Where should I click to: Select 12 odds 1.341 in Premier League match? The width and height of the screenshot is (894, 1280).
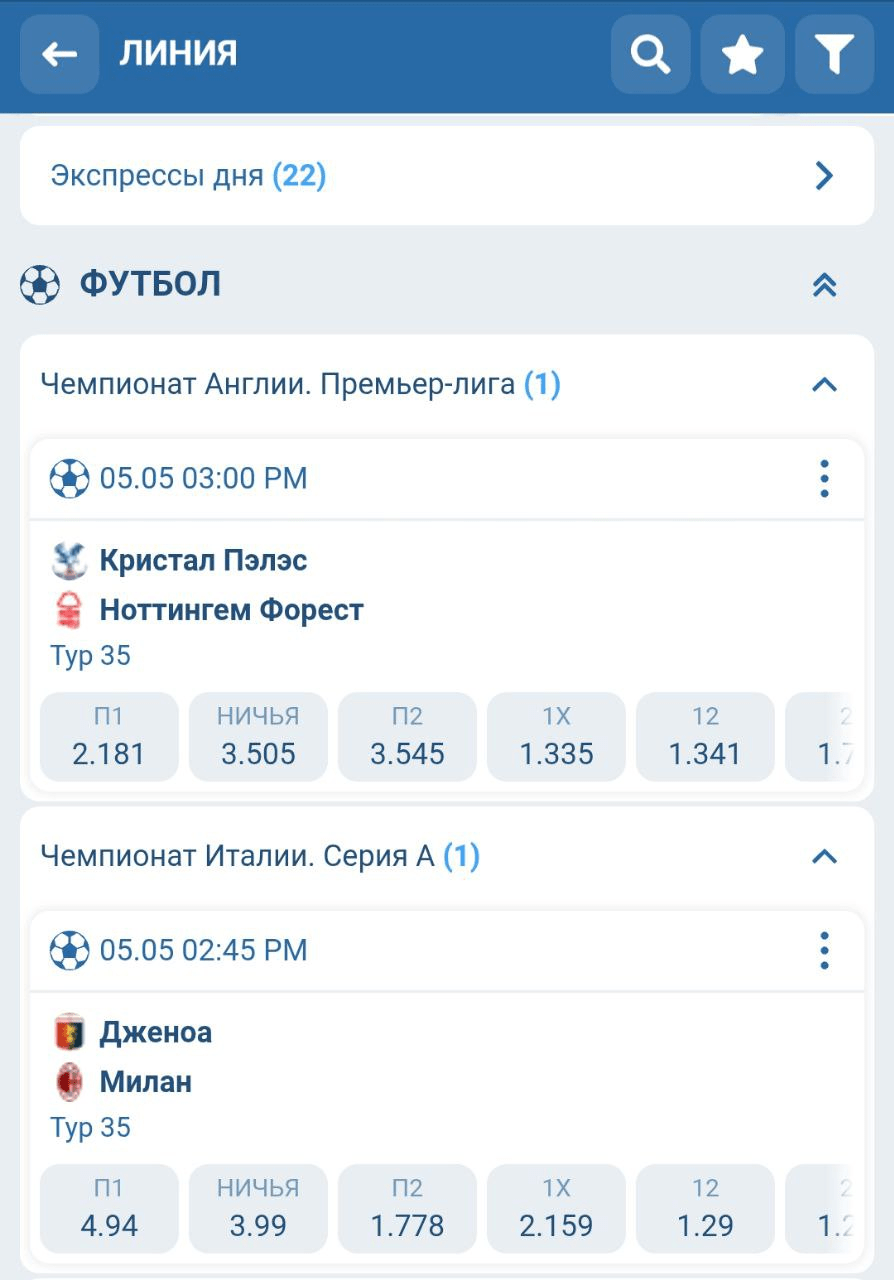(705, 736)
